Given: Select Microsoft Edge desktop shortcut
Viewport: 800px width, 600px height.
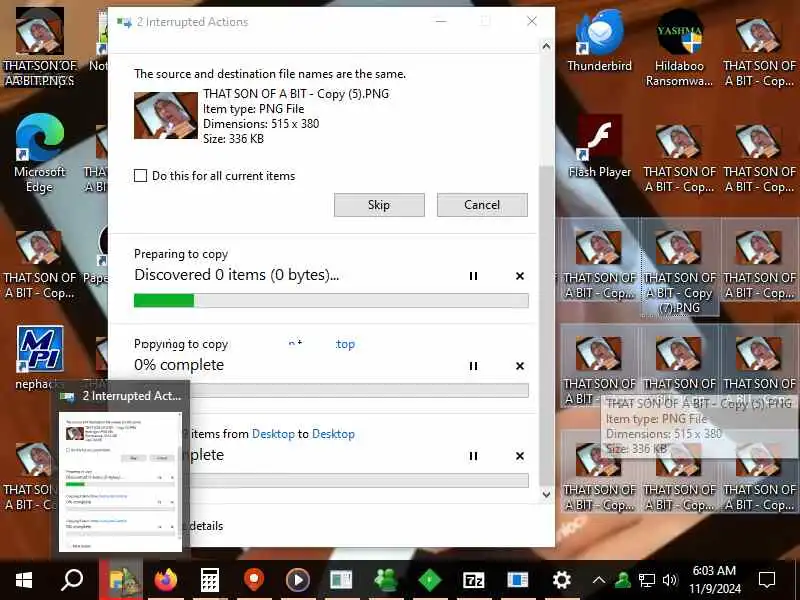Looking at the screenshot, I should click(x=40, y=153).
